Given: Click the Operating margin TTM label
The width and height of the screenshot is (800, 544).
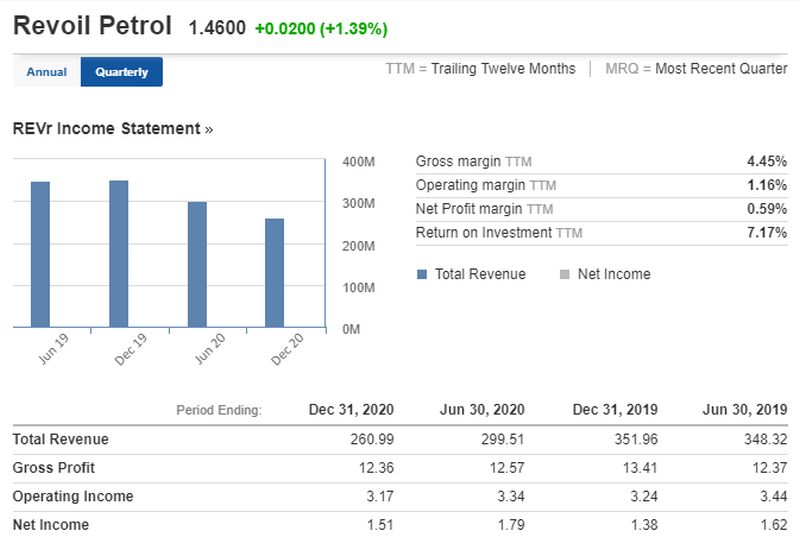Looking at the screenshot, I should click(486, 185).
